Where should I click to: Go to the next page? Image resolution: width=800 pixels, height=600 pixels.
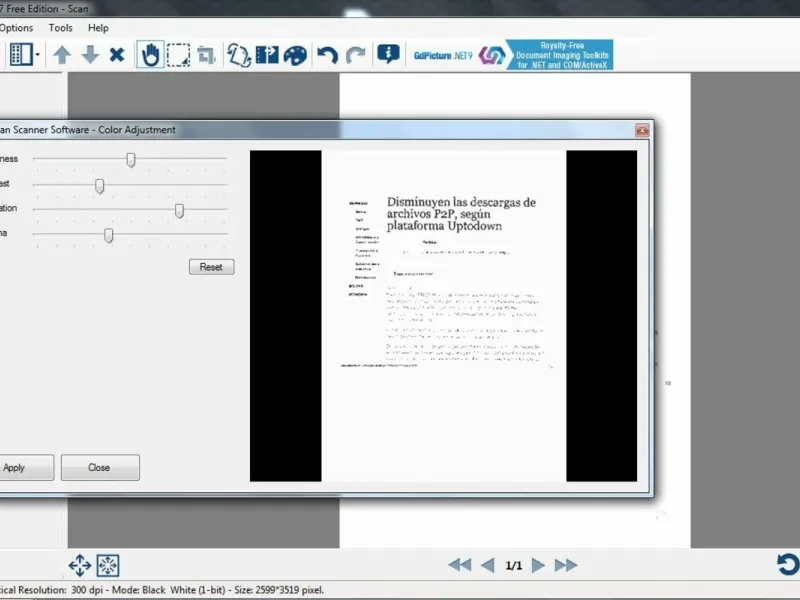tap(538, 565)
